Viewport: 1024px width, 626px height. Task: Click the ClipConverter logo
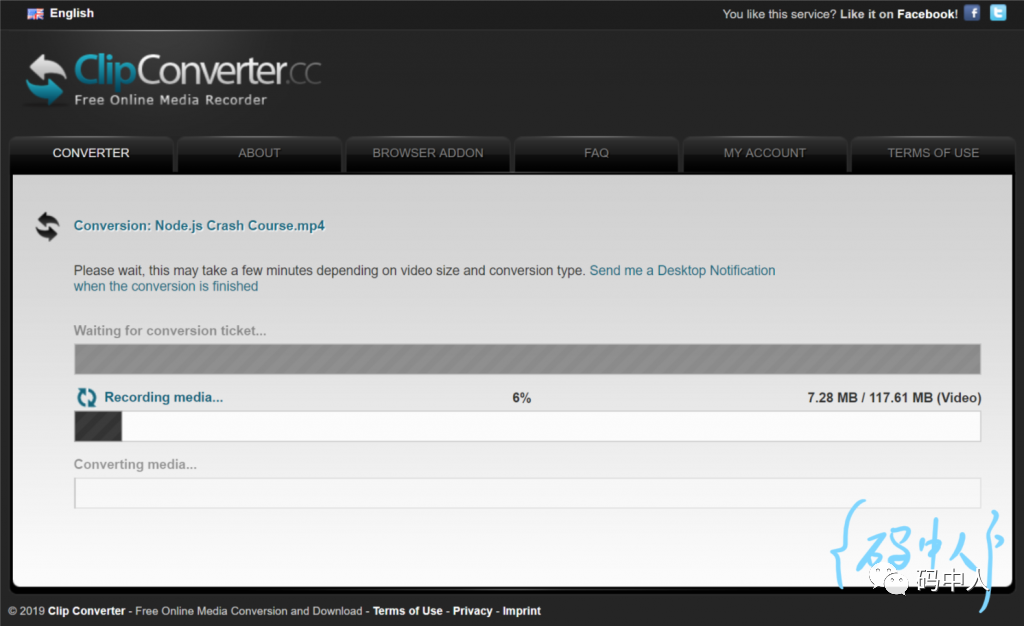173,80
